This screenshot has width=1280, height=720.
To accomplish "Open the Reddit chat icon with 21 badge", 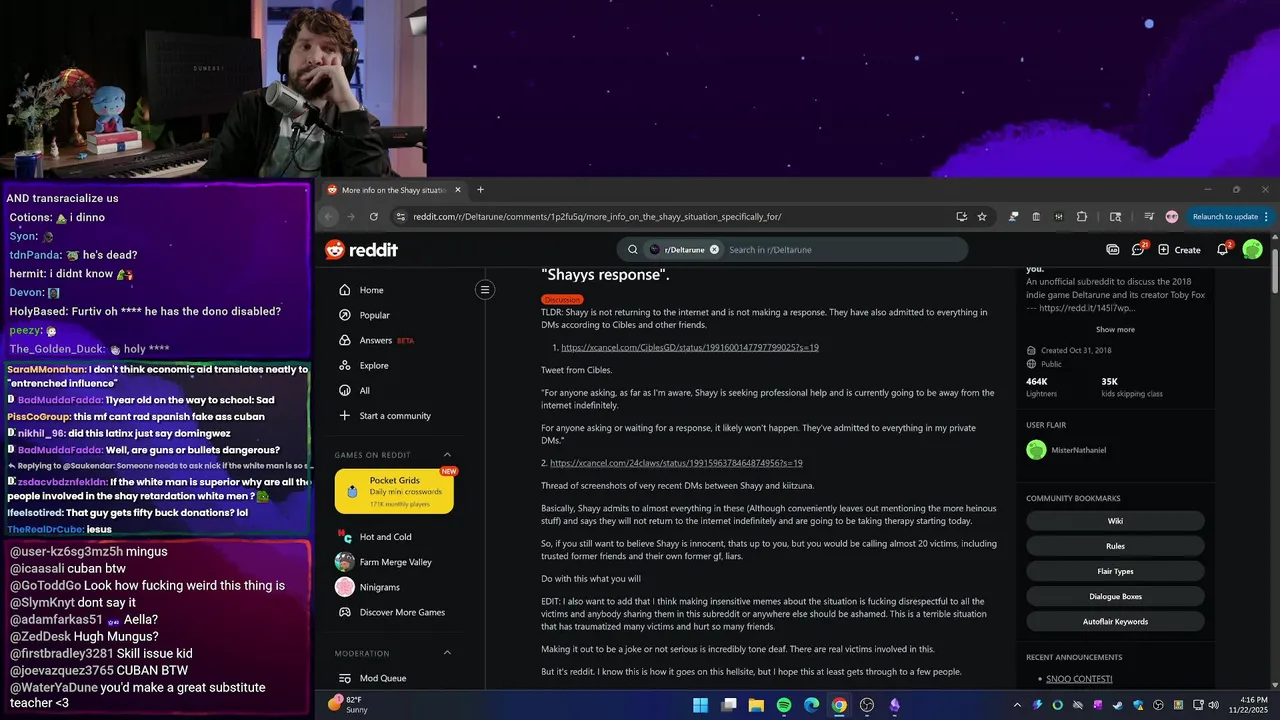I will click(x=1138, y=250).
